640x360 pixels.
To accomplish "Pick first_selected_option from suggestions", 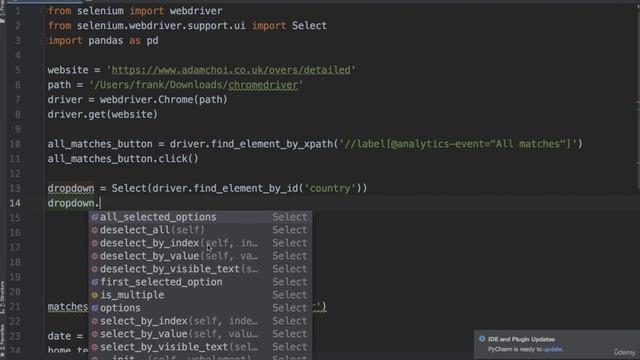I will [x=200, y=282].
